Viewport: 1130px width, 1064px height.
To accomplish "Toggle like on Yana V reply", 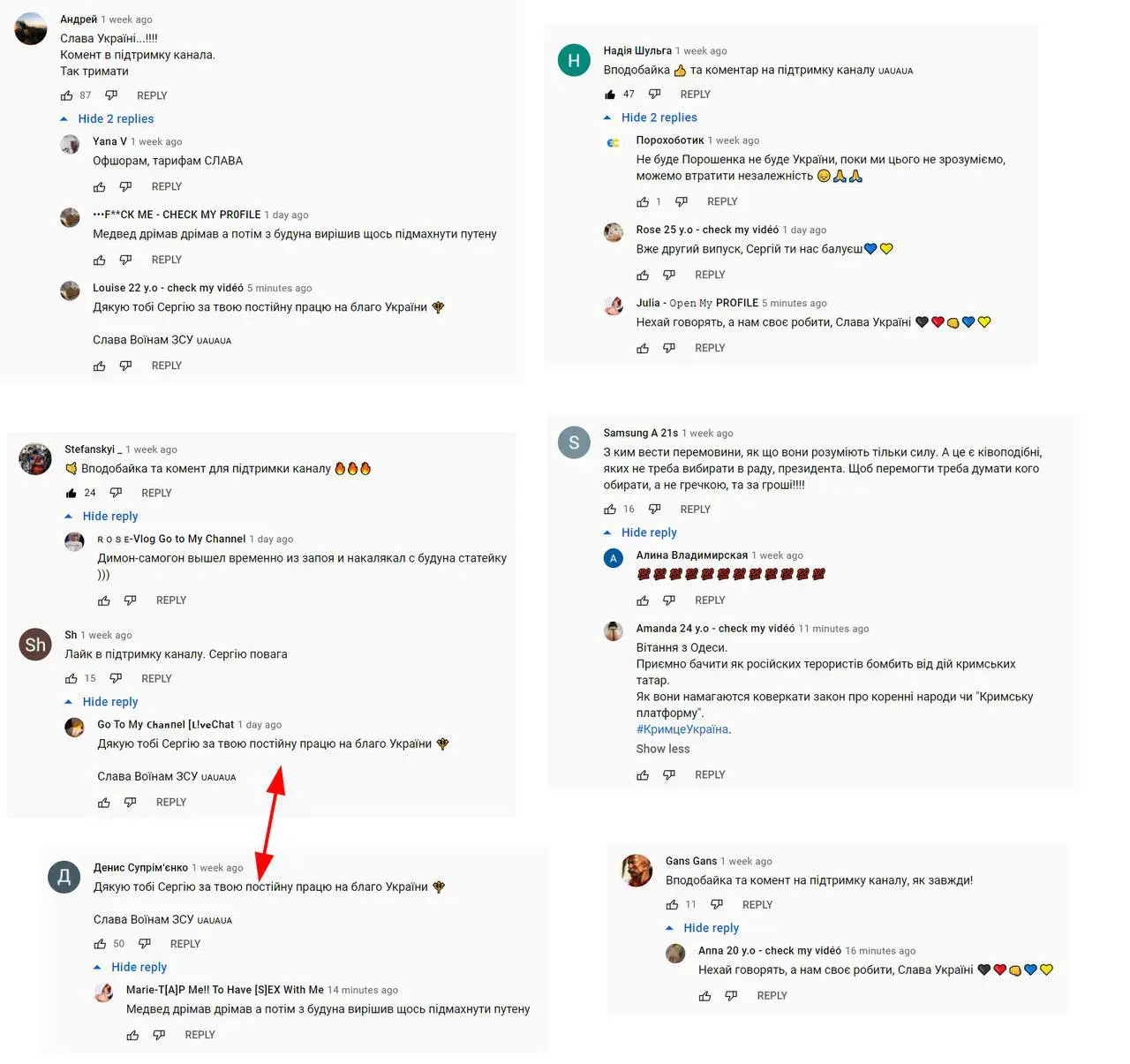I will (100, 187).
